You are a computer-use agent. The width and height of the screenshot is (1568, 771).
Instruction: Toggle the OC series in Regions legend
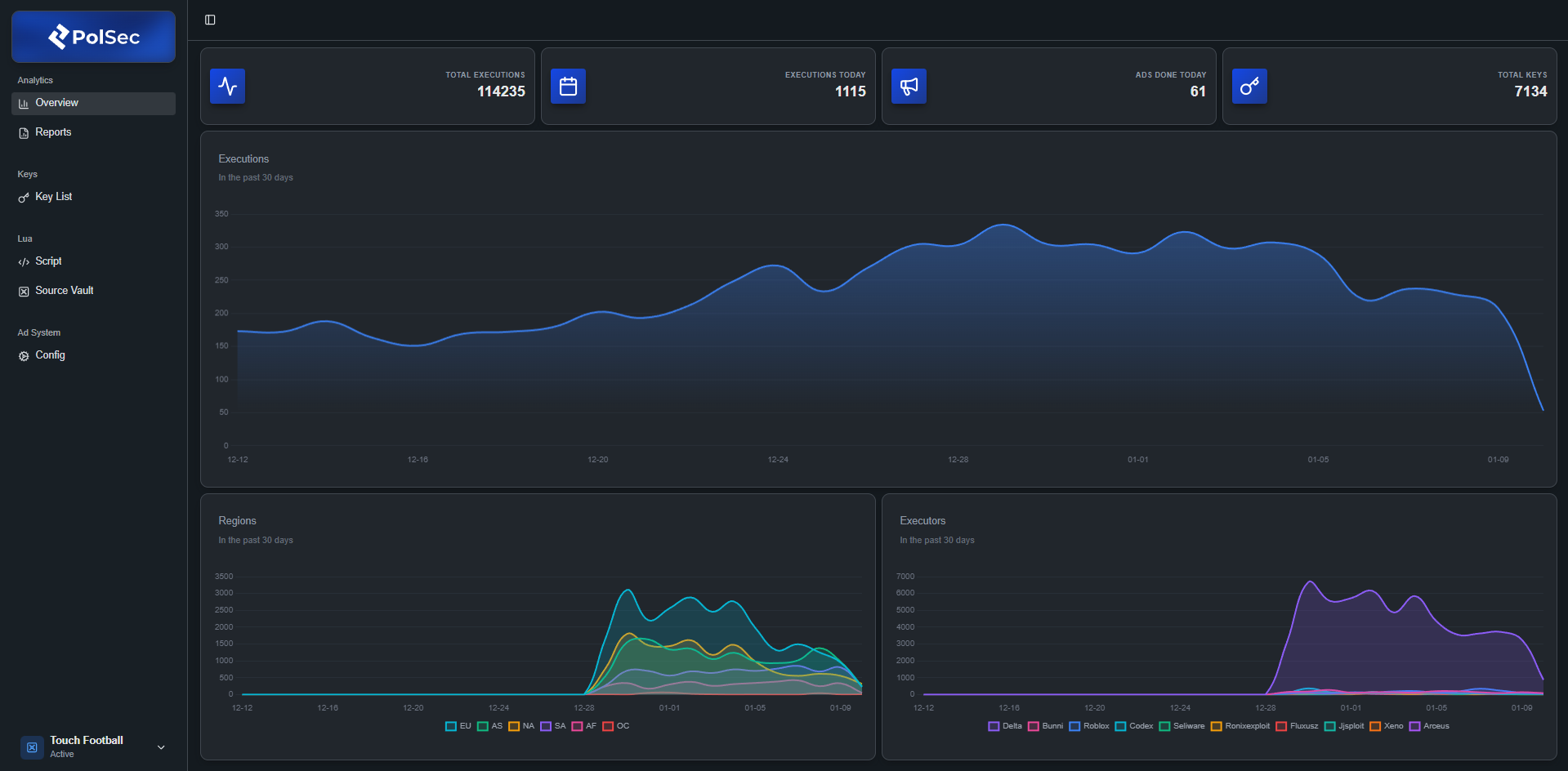pos(616,726)
